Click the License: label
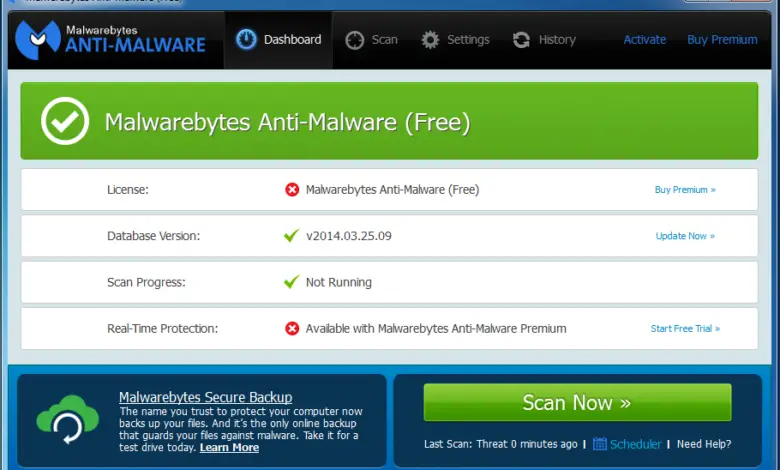 click(x=128, y=189)
